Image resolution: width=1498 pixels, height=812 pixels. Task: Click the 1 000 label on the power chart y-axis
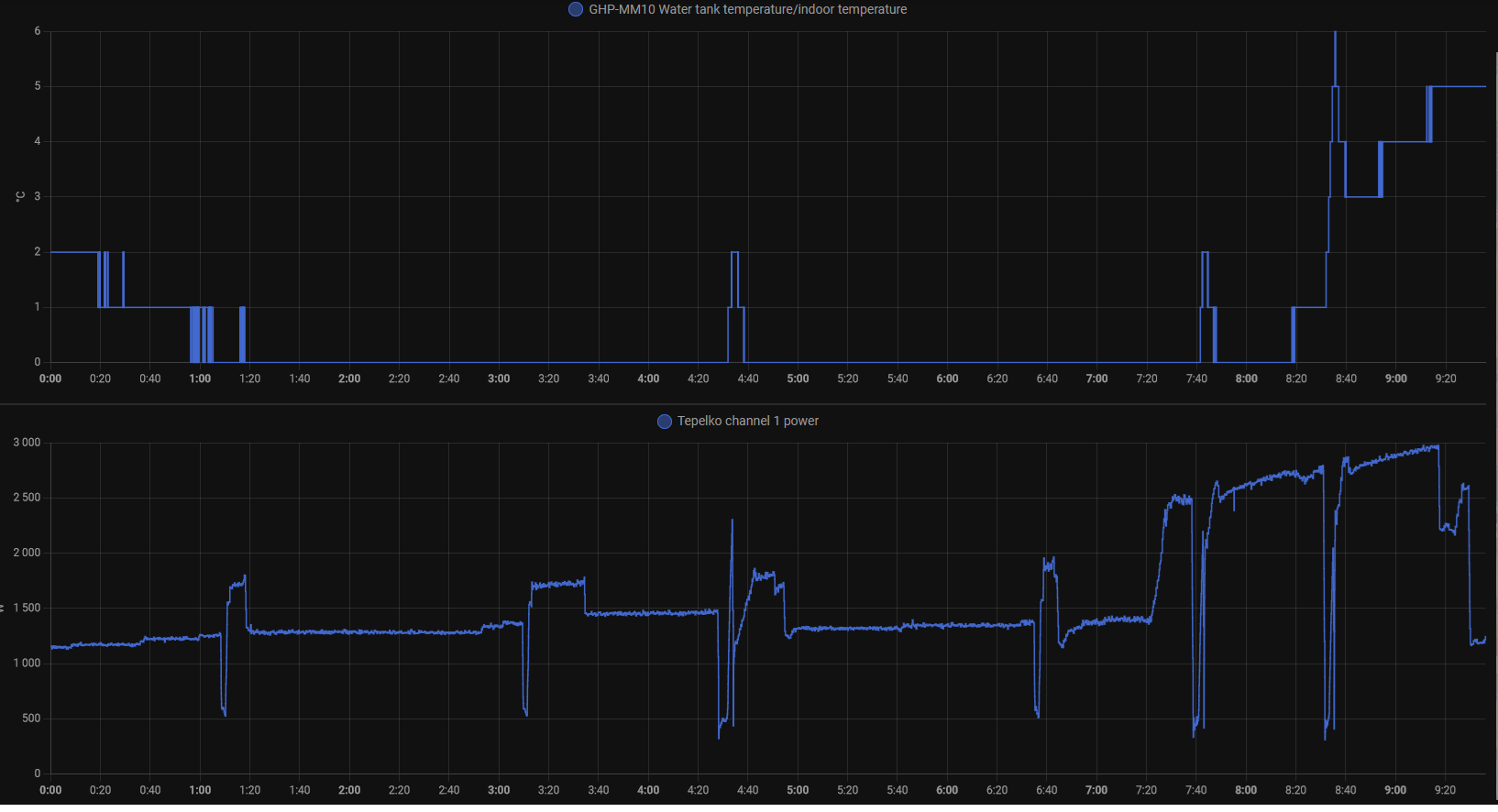coord(27,664)
